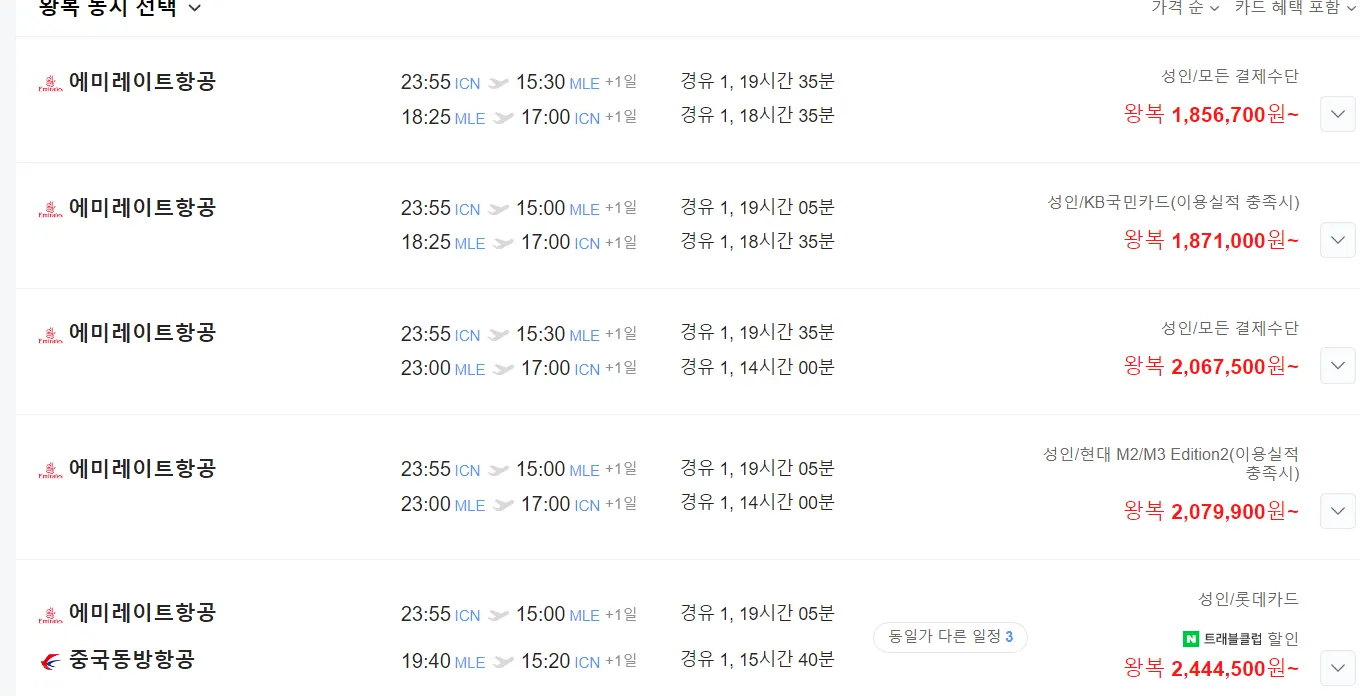
Task: Expand details for 2,067,500원 fare
Action: (x=1338, y=365)
